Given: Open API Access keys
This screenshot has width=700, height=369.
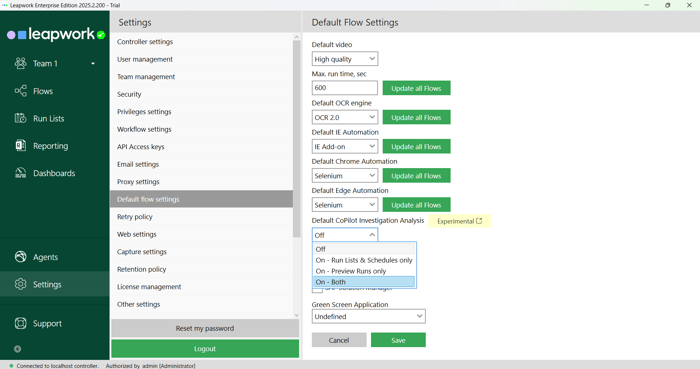Looking at the screenshot, I should pos(201,146).
